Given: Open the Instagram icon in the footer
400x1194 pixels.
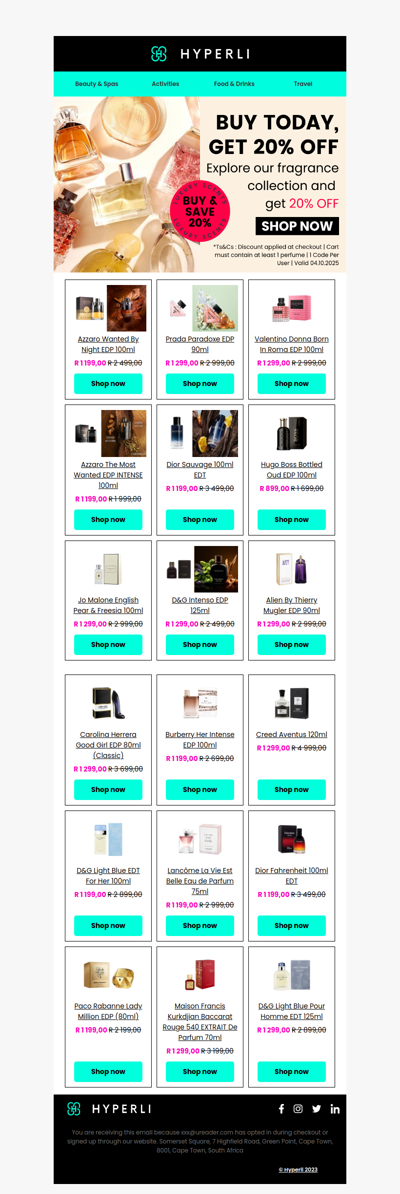Looking at the screenshot, I should point(298,1109).
